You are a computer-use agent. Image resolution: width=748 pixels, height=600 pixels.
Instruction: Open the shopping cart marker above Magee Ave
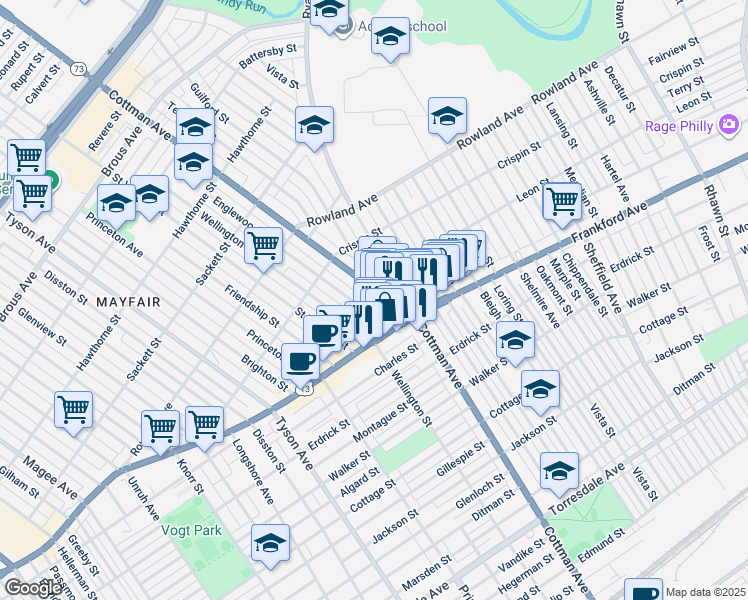73,413
